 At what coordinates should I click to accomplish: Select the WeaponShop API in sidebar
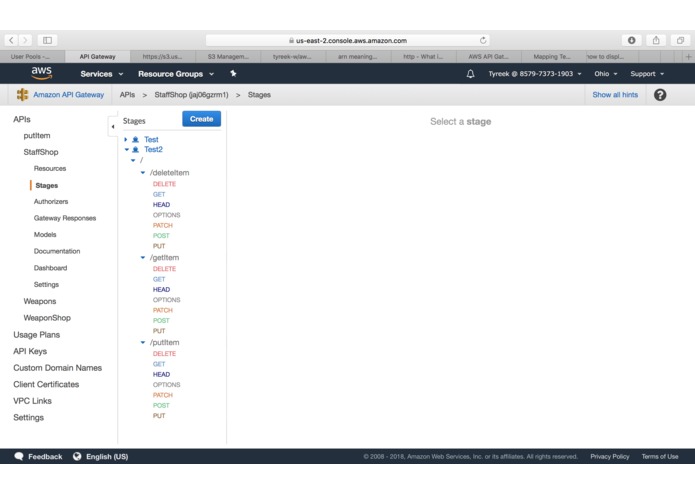point(47,318)
